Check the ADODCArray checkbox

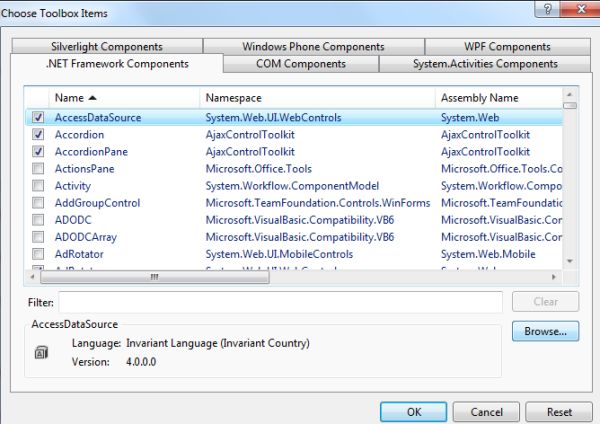tap(38, 237)
